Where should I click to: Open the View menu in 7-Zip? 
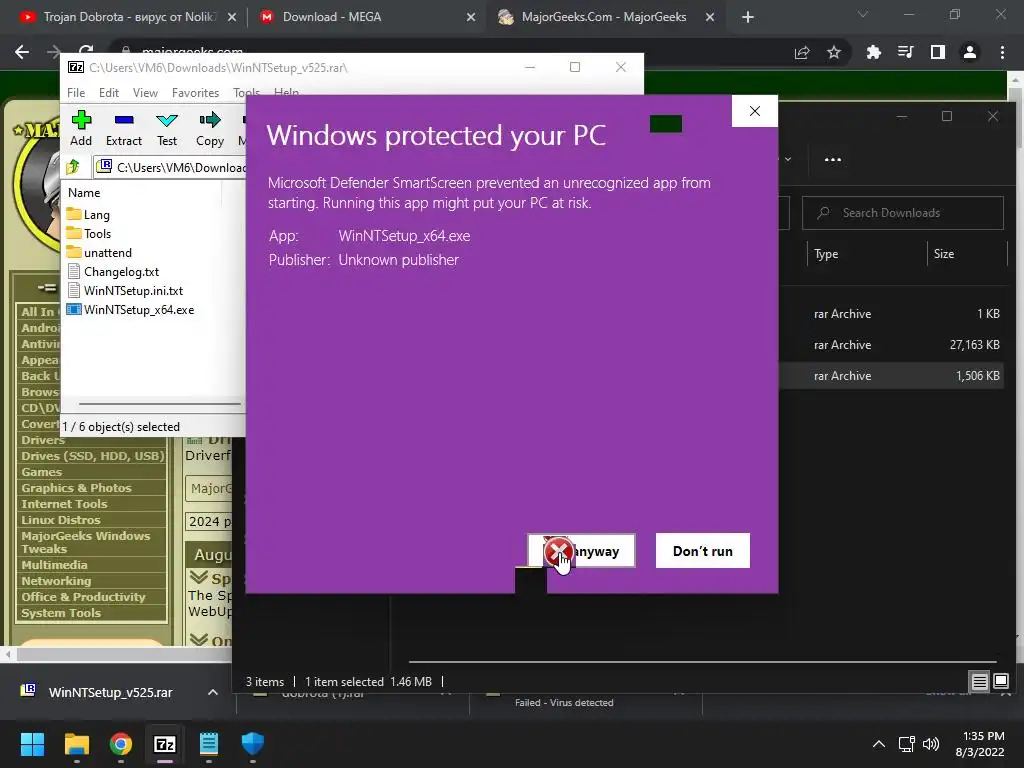(145, 93)
